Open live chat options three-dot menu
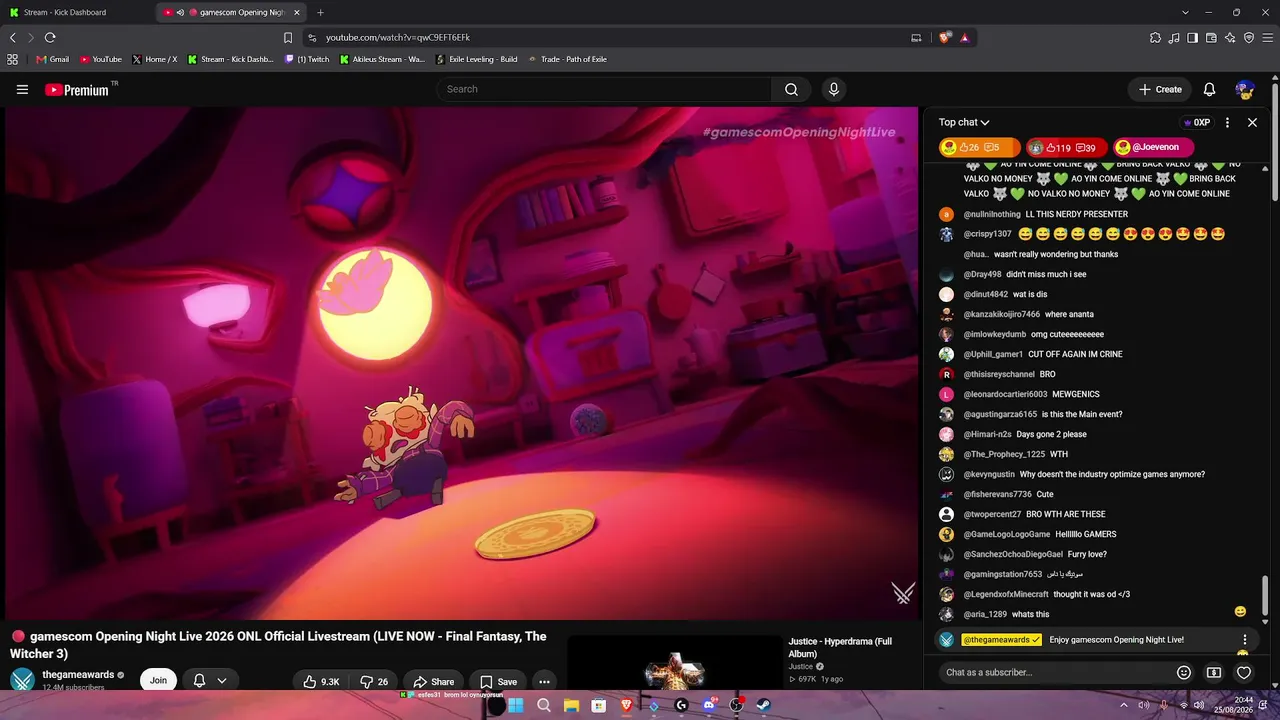The image size is (1280, 720). click(x=1227, y=122)
